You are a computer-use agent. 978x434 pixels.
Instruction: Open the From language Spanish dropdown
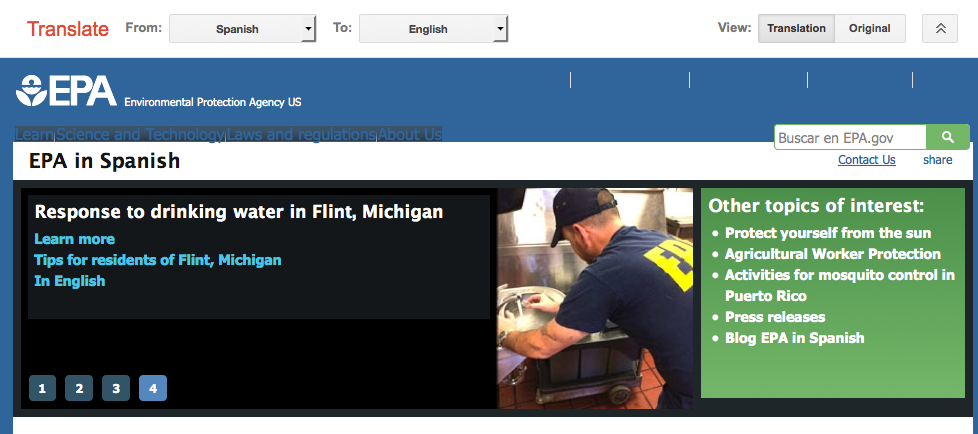[243, 29]
